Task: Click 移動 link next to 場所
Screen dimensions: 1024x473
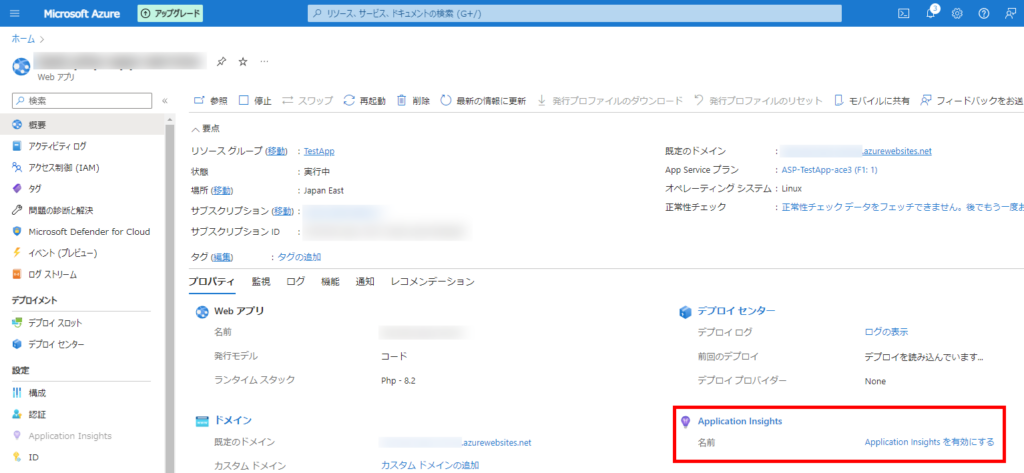Action: (222, 191)
